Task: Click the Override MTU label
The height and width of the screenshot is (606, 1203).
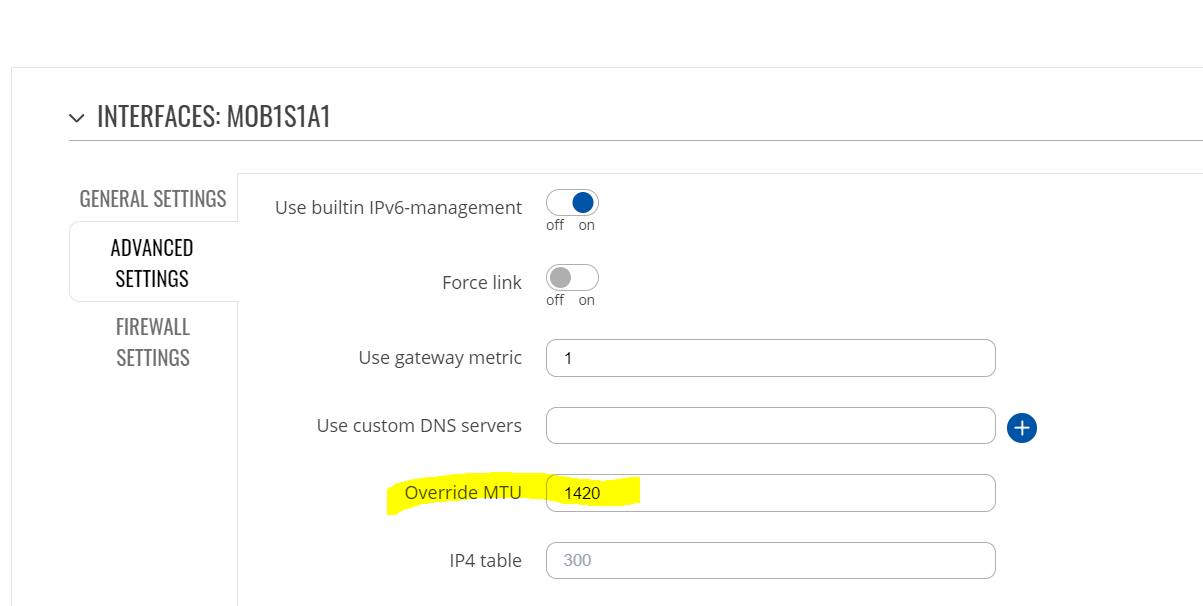Action: 463,492
